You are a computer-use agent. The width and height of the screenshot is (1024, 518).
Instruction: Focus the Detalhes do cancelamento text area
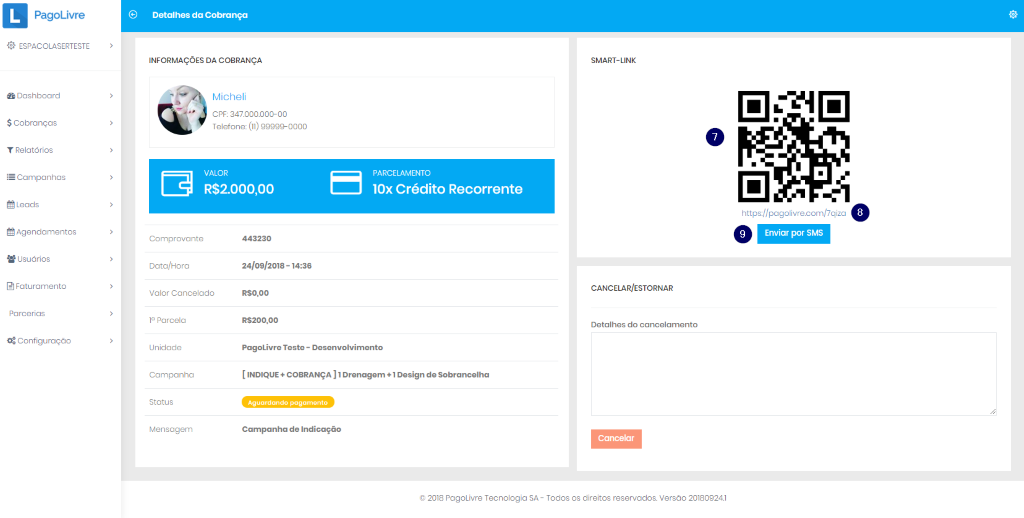793,374
